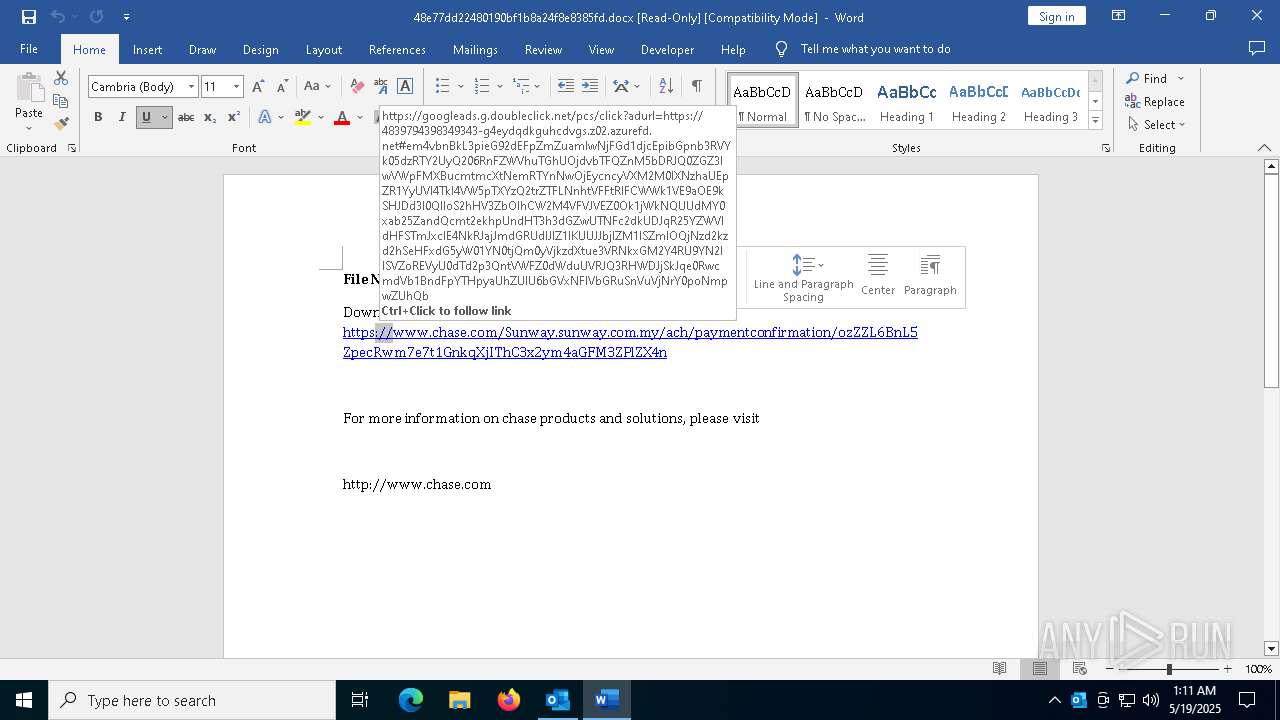Viewport: 1280px width, 720px height.
Task: Sort the selected text alphabetically
Action: [666, 87]
